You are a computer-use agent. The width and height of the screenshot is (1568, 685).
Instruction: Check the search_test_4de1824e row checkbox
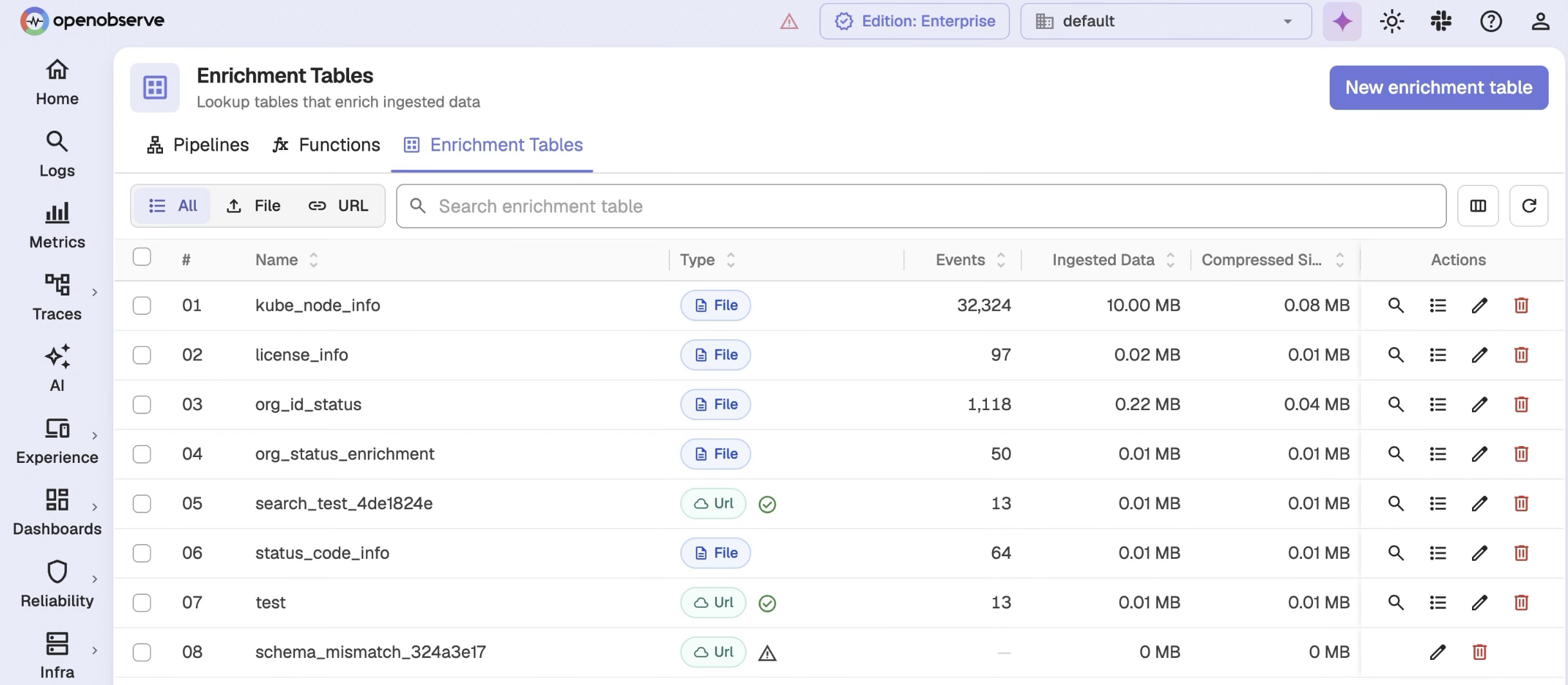(142, 503)
